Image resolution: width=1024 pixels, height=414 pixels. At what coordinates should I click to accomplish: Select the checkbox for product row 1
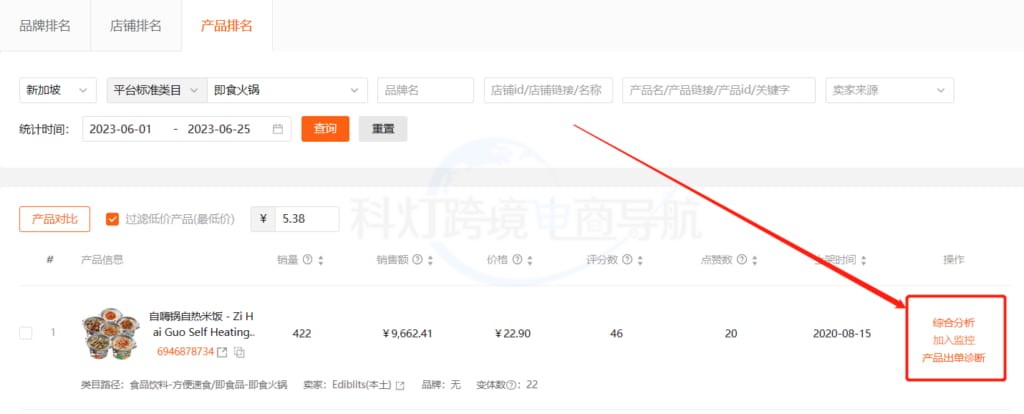coord(26,333)
